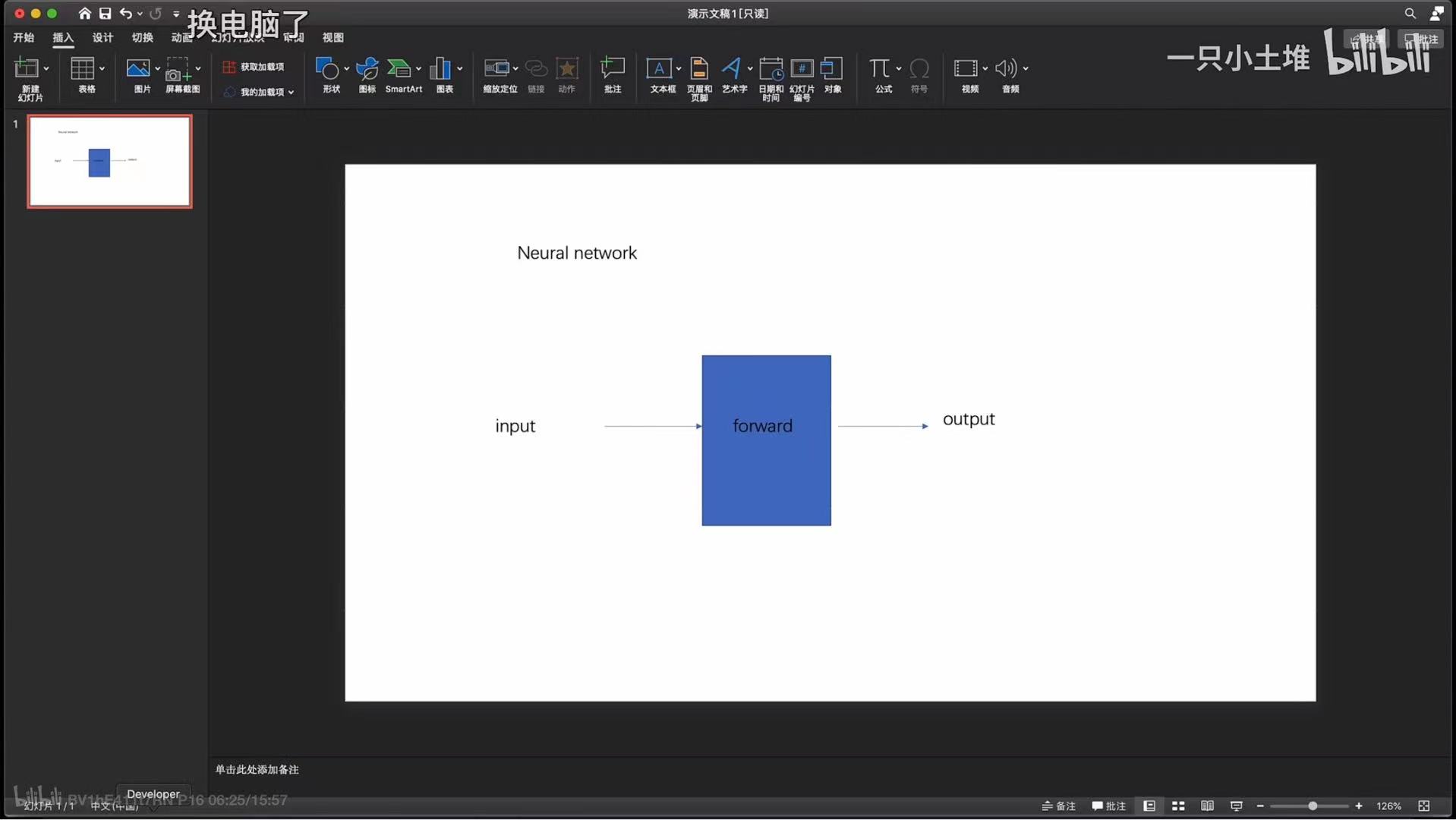Click Fit Slide to Window icon

tap(1424, 806)
